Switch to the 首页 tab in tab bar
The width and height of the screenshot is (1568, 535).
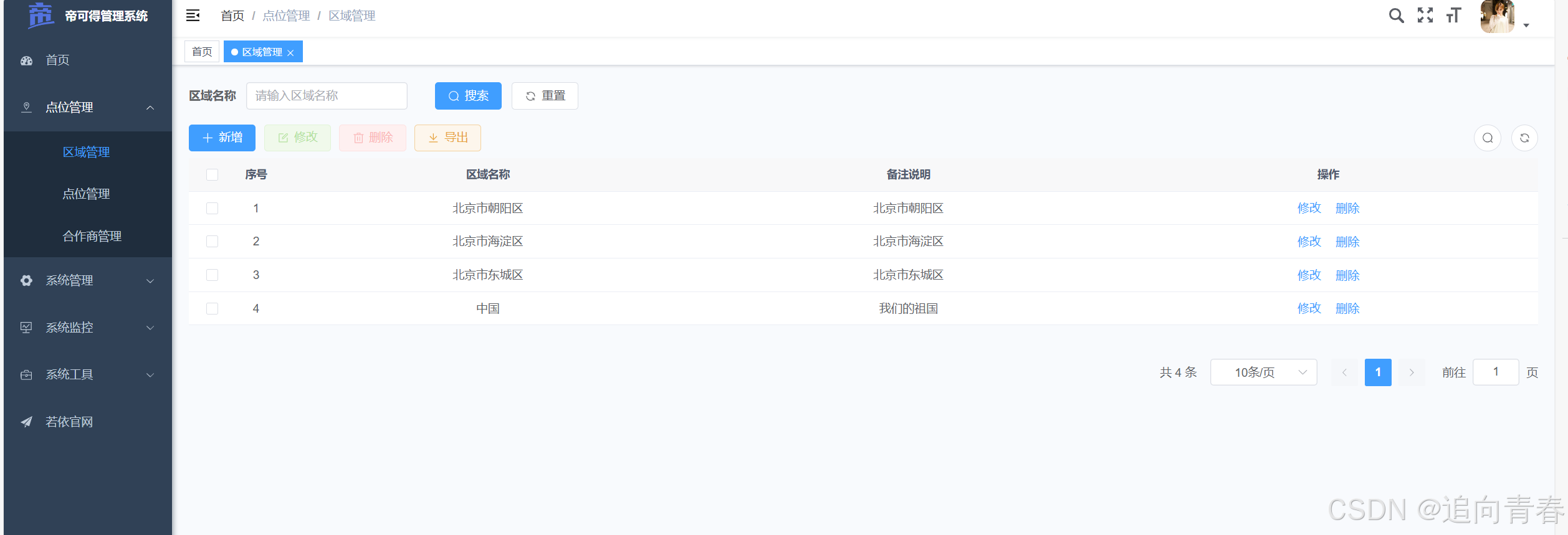click(202, 52)
